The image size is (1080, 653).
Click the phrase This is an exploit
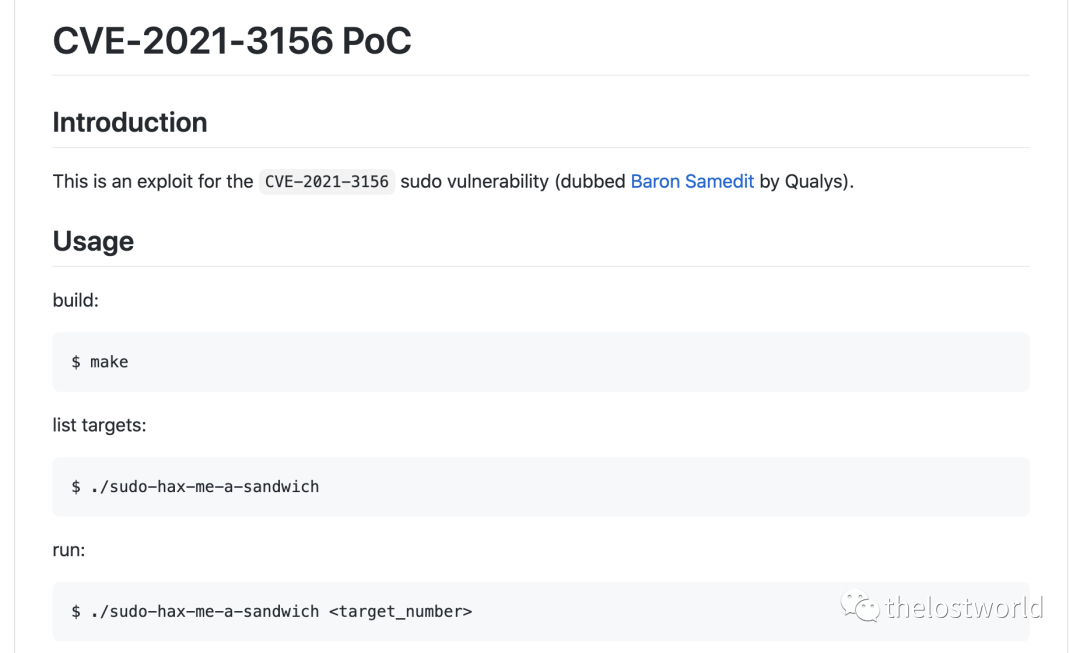[122, 182]
